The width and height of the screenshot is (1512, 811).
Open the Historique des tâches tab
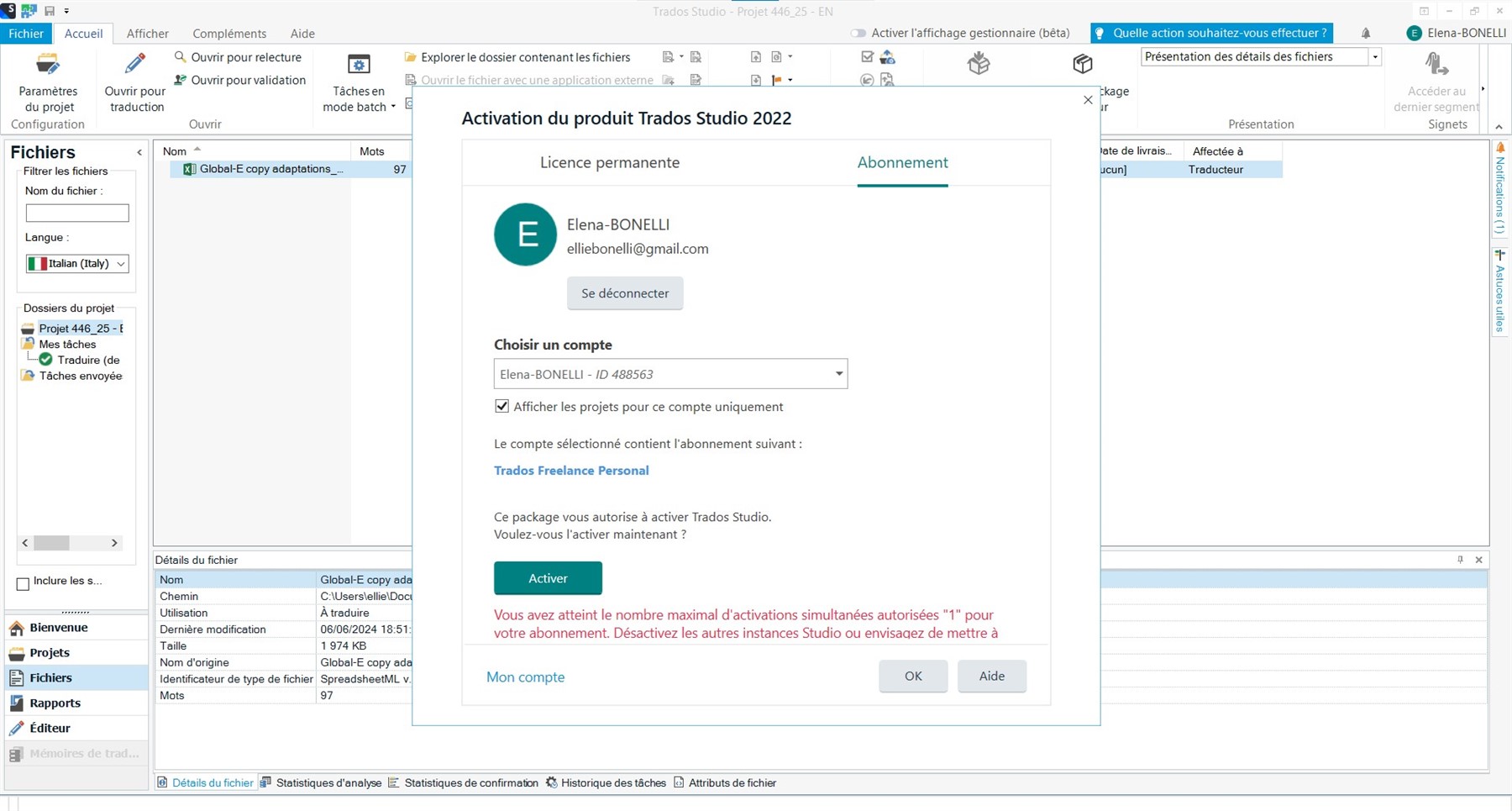coord(606,783)
